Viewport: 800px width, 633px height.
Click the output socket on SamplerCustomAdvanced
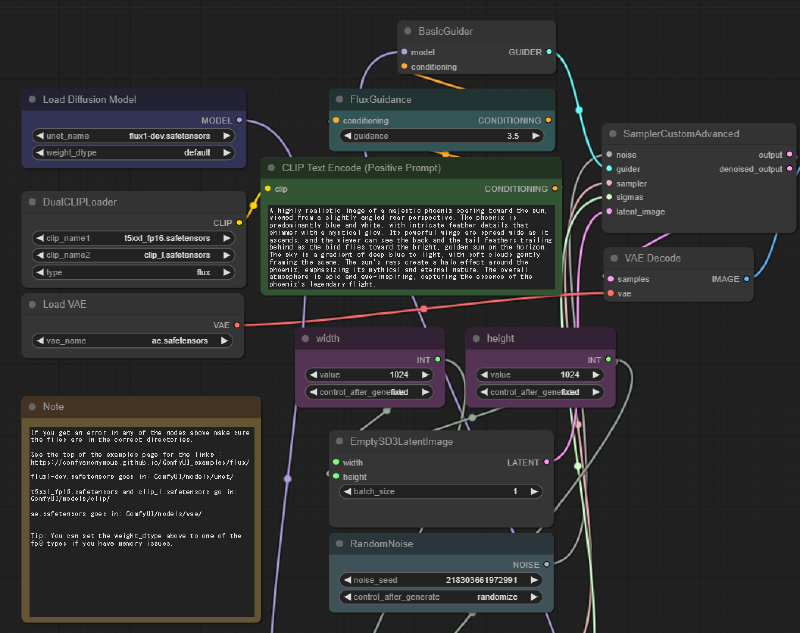[x=789, y=155]
